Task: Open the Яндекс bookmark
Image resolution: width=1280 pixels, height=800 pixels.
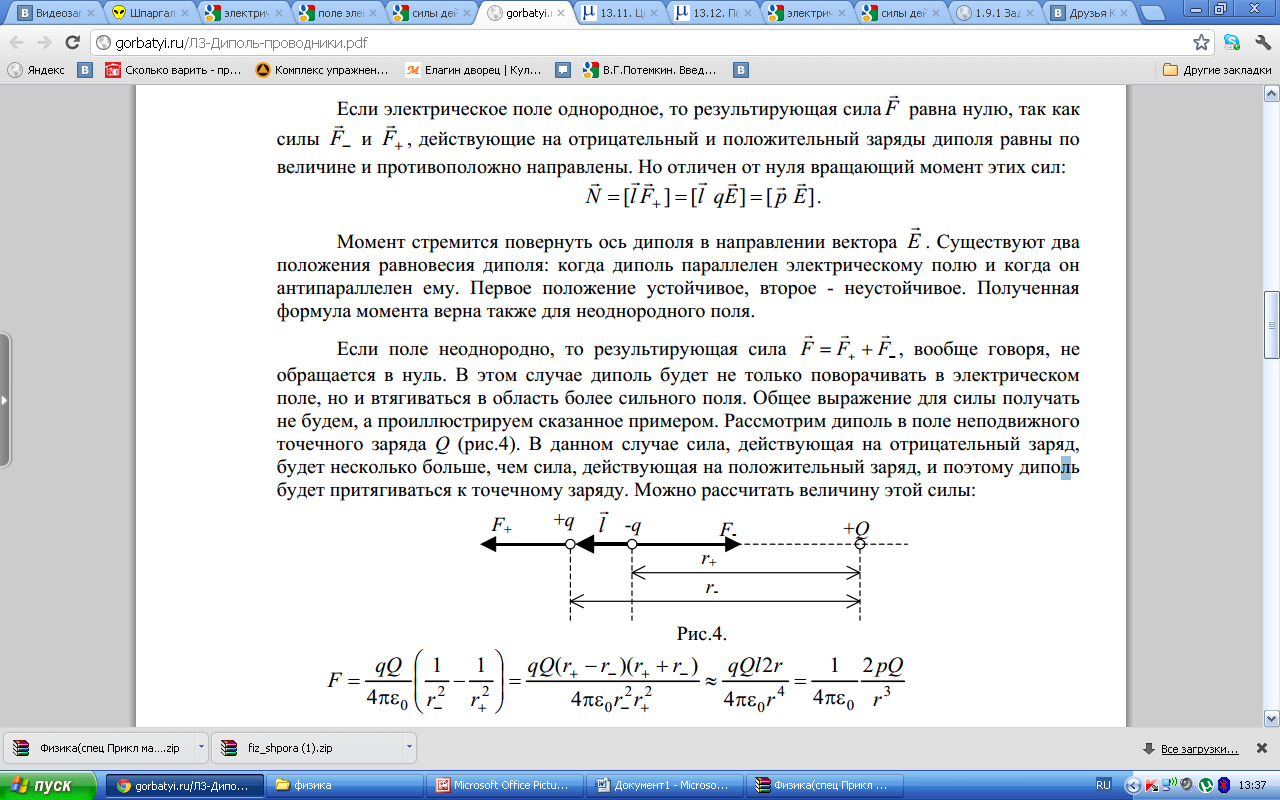Action: pos(37,70)
